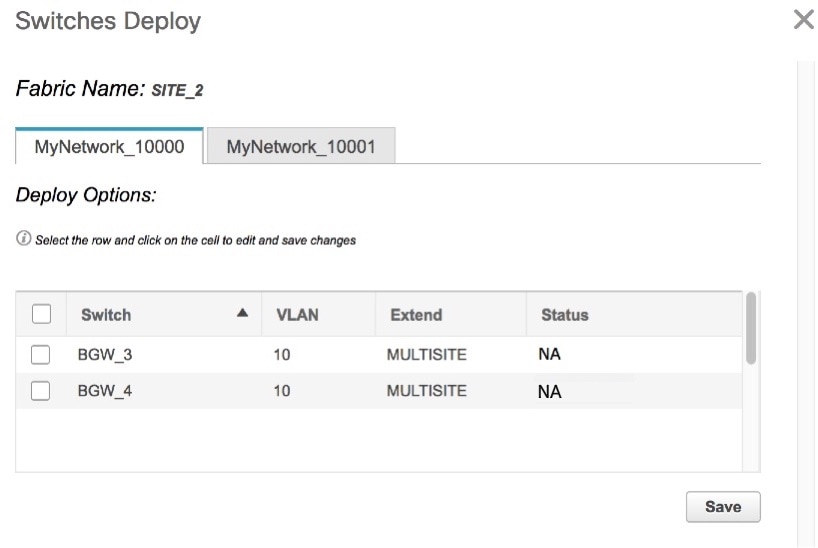
Task: Open the MyNetwork_10001 tab
Action: click(300, 146)
